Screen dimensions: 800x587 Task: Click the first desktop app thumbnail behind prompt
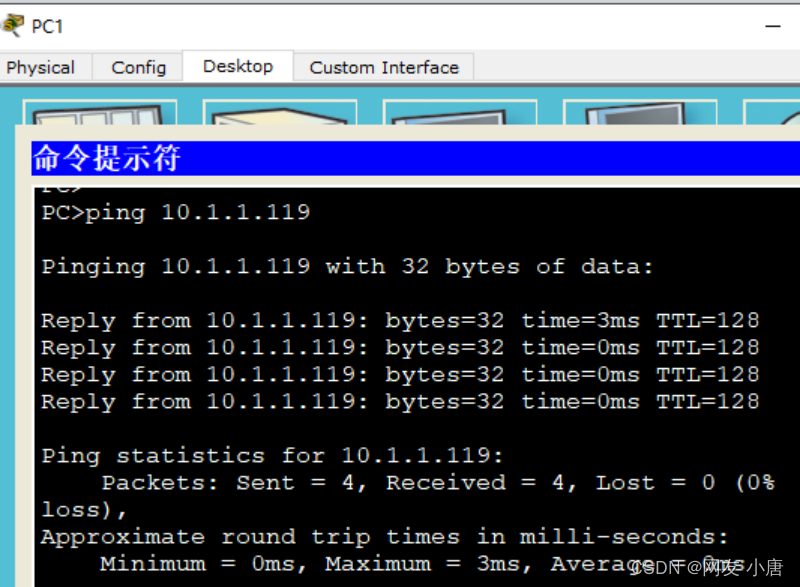(x=100, y=113)
